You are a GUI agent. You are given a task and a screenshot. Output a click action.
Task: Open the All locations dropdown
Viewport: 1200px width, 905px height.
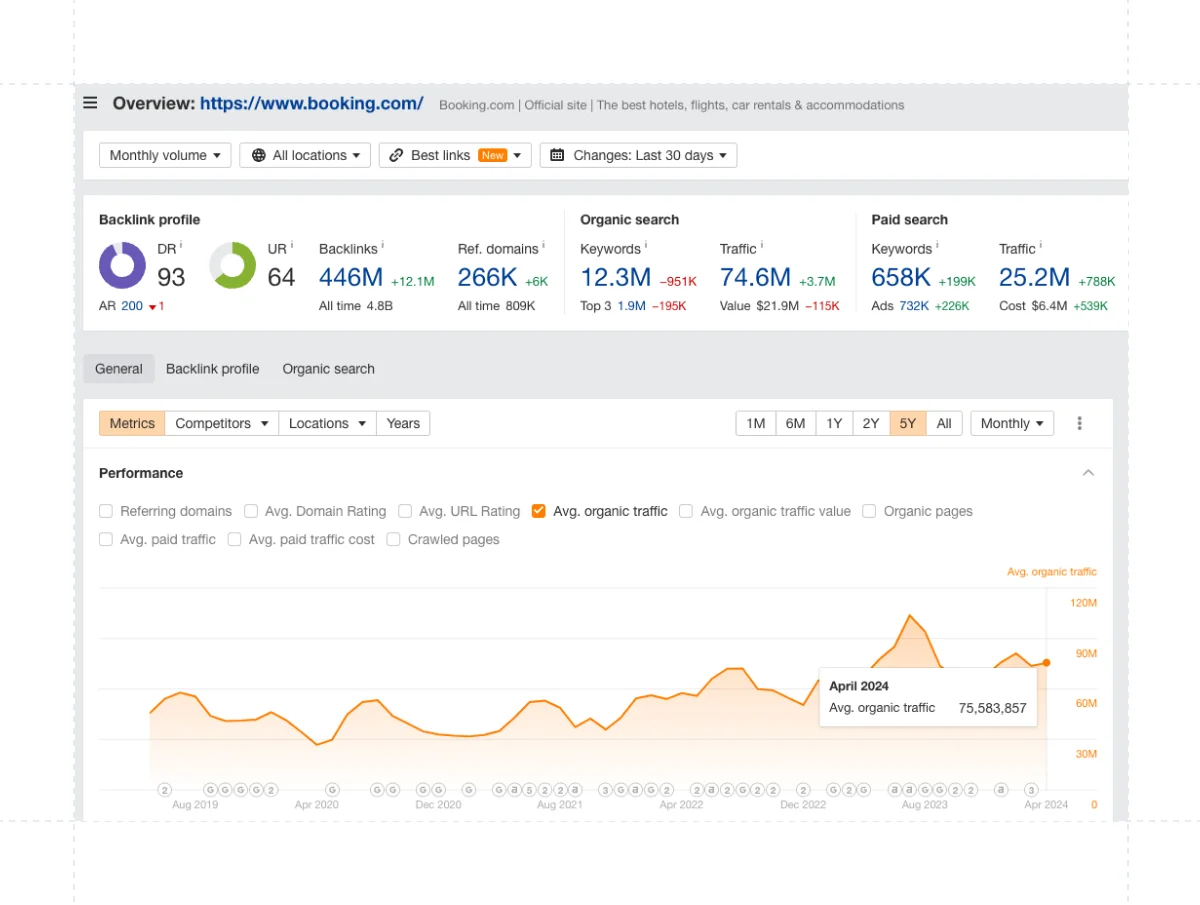coord(305,155)
